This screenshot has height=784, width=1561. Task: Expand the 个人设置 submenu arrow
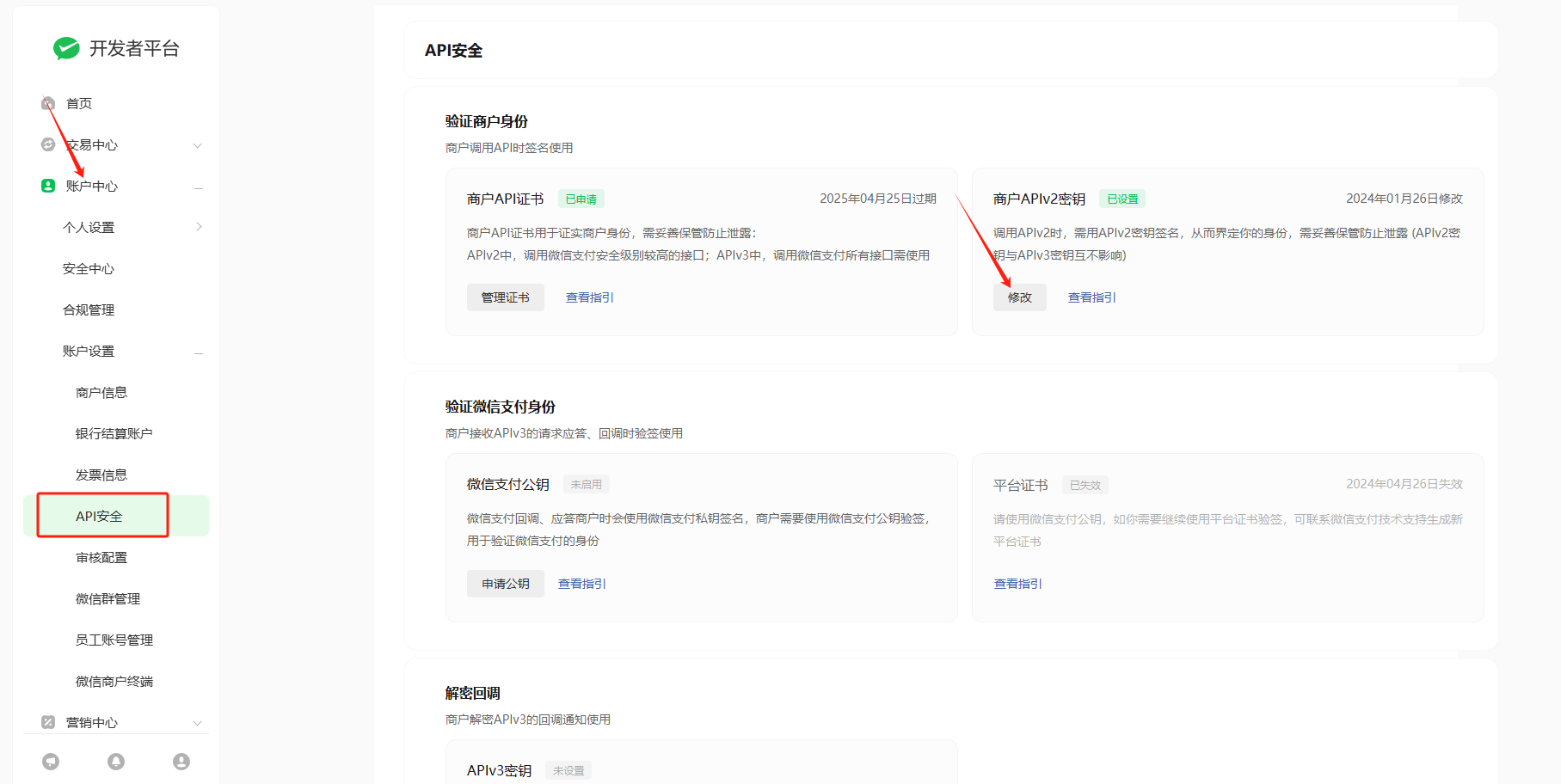pos(199,227)
